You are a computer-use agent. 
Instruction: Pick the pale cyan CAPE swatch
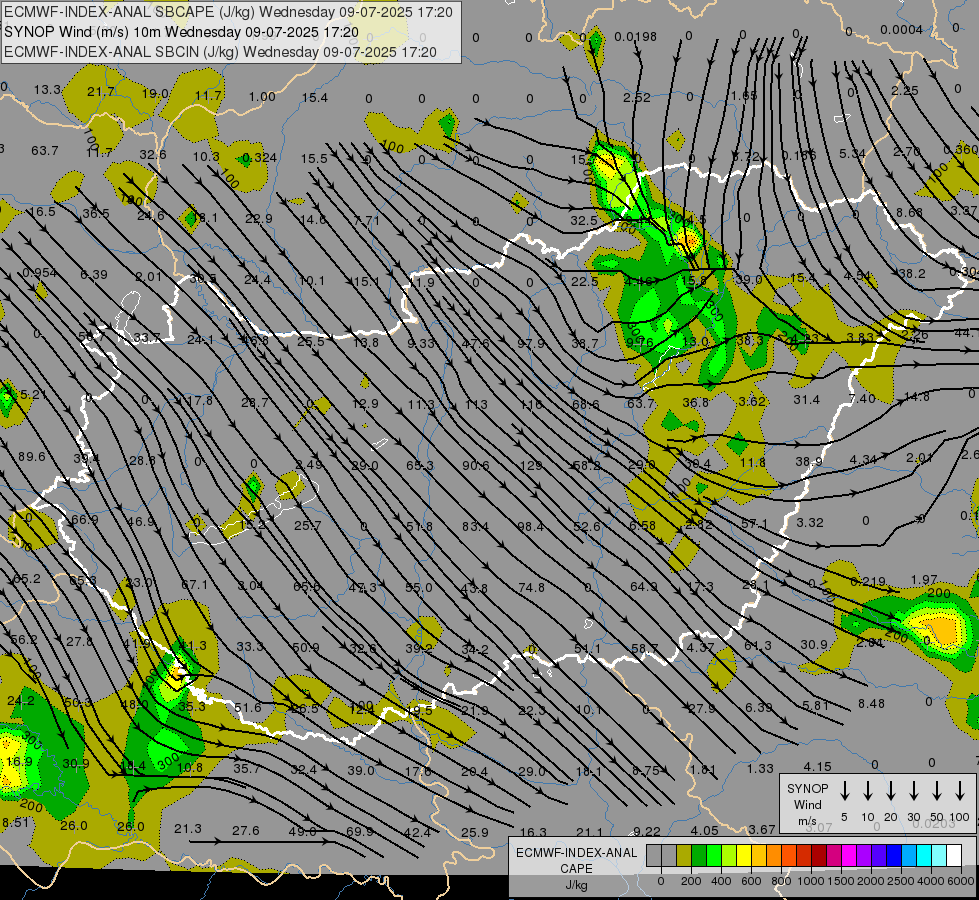938,856
